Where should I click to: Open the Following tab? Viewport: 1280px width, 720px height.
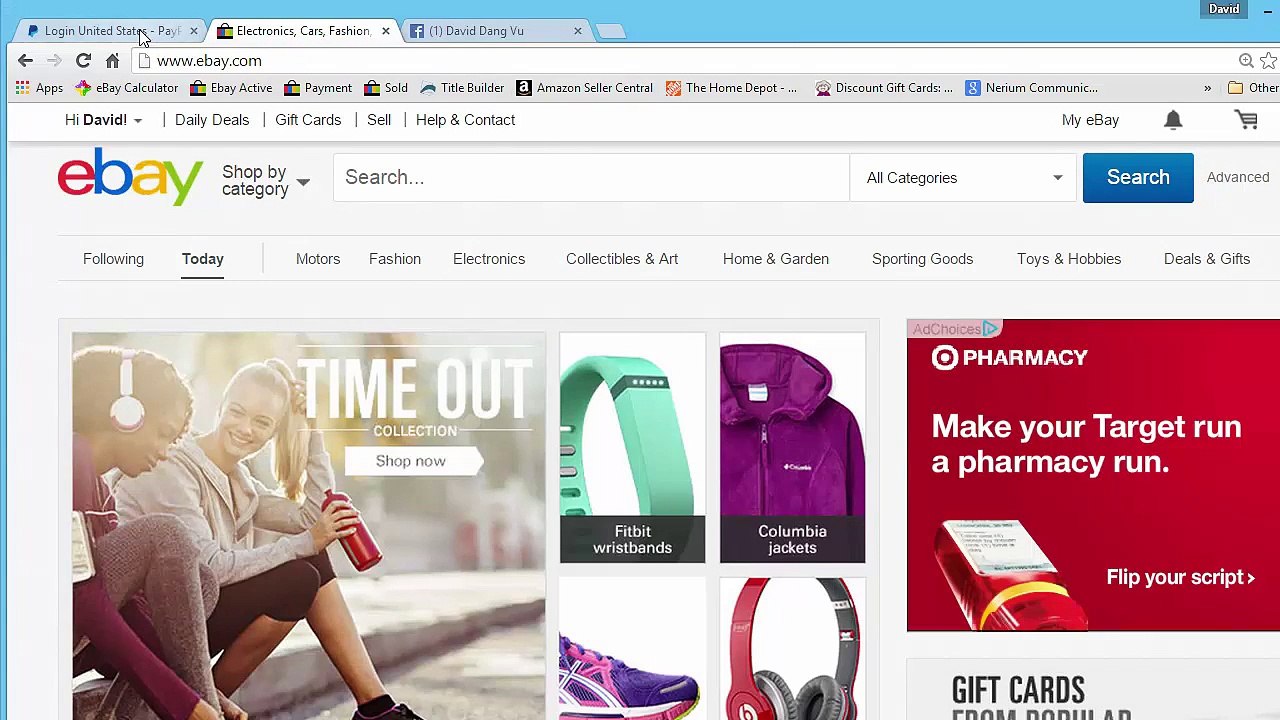pyautogui.click(x=113, y=259)
